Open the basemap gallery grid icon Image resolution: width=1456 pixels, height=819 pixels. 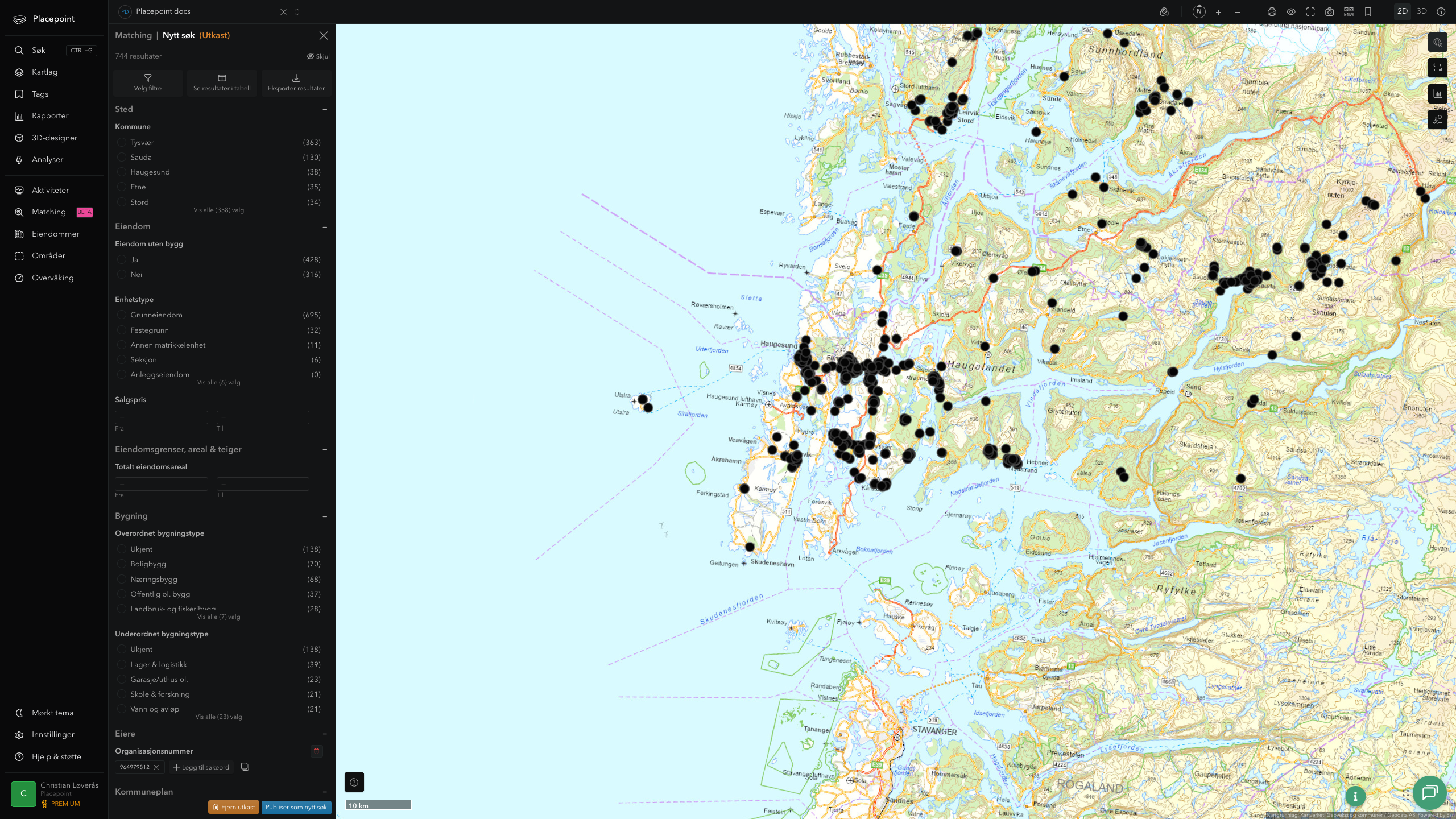click(x=1349, y=12)
